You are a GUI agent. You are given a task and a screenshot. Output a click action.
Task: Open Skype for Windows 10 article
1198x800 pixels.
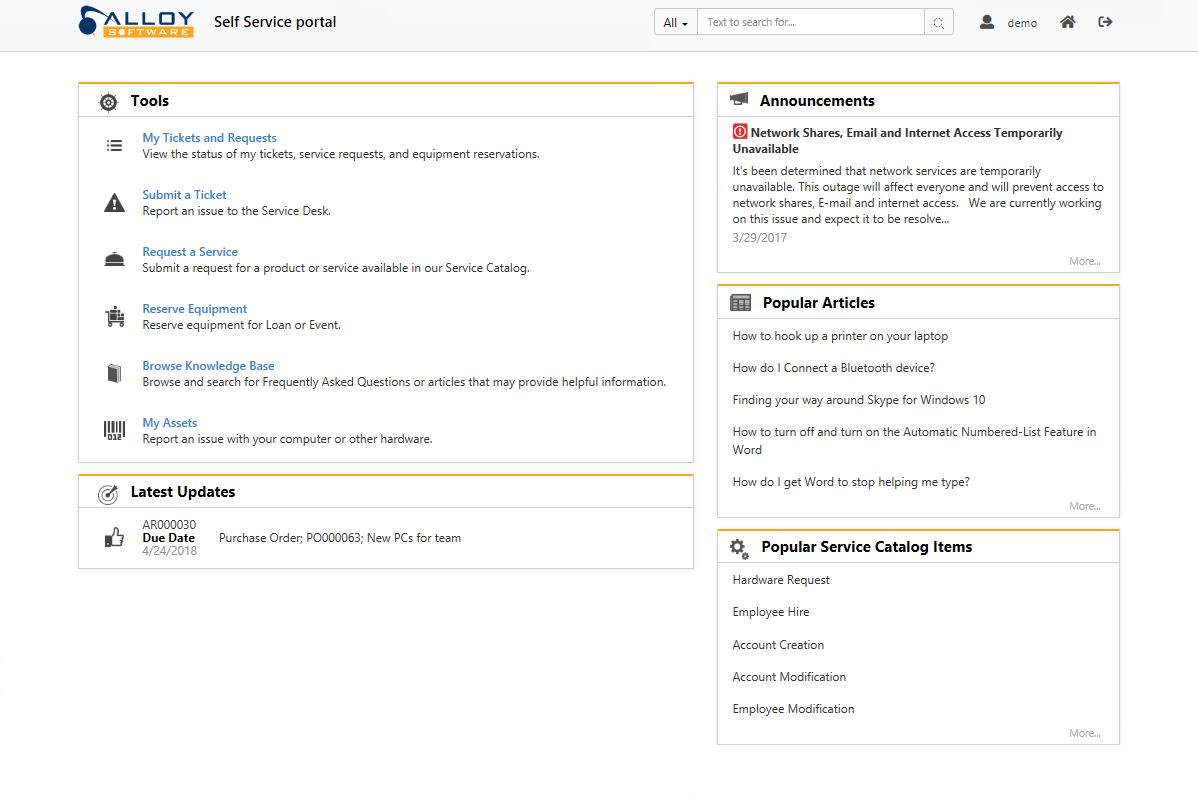859,400
